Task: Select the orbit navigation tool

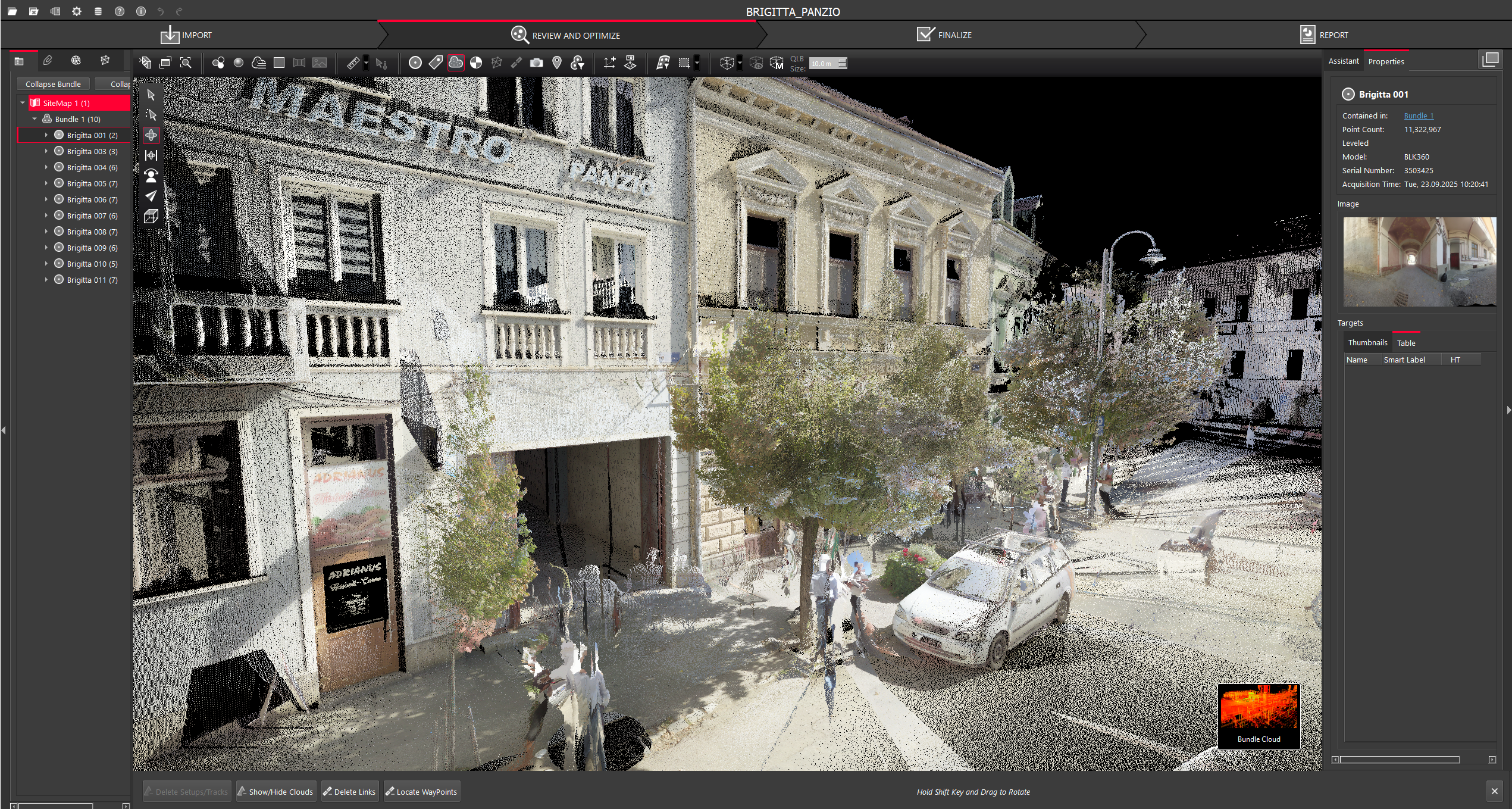Action: point(151,135)
